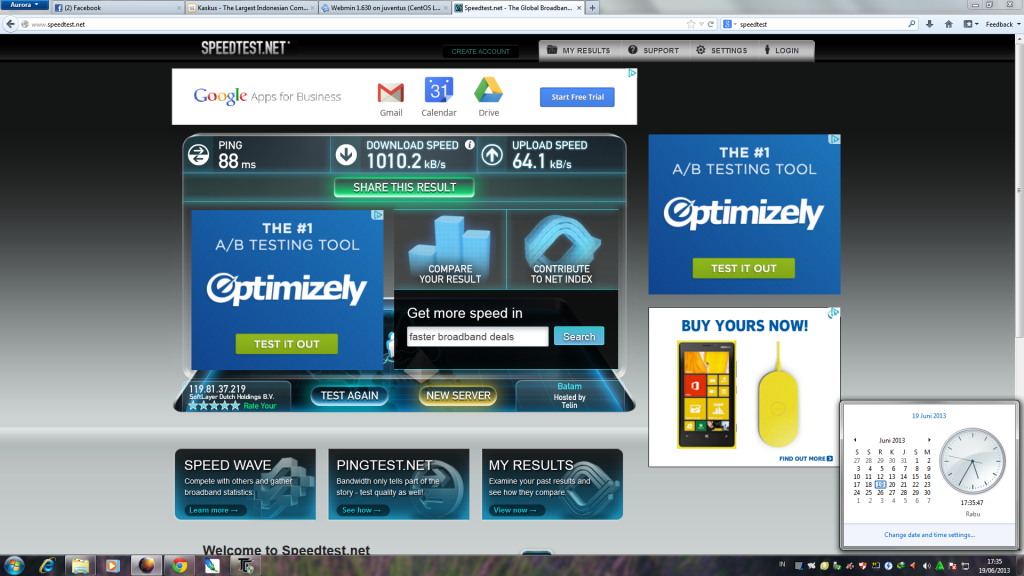Click the Juni 2013 calendar header
Viewport: 1024px width, 576px height.
click(x=892, y=440)
